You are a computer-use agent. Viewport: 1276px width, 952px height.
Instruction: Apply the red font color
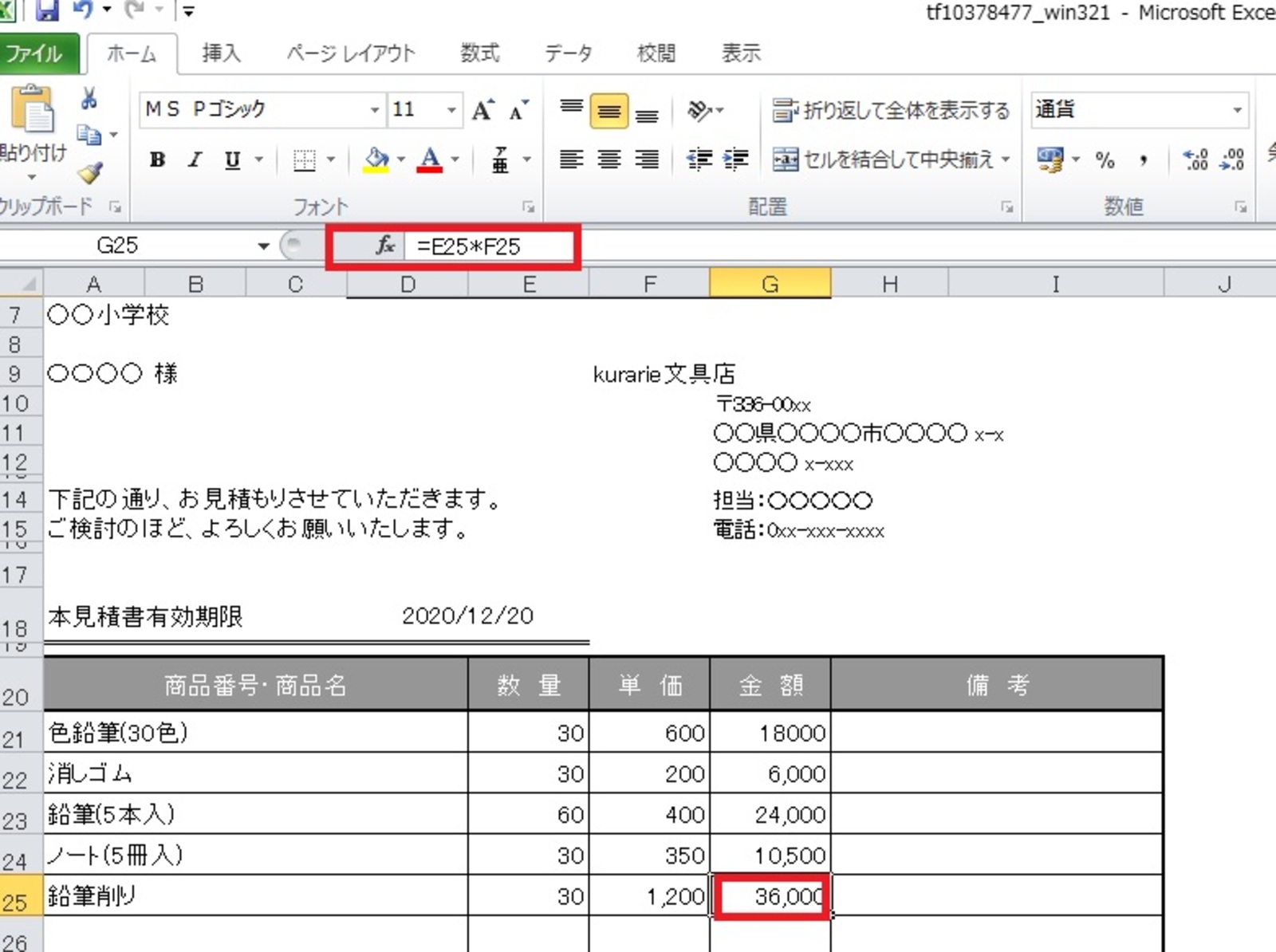(430, 159)
